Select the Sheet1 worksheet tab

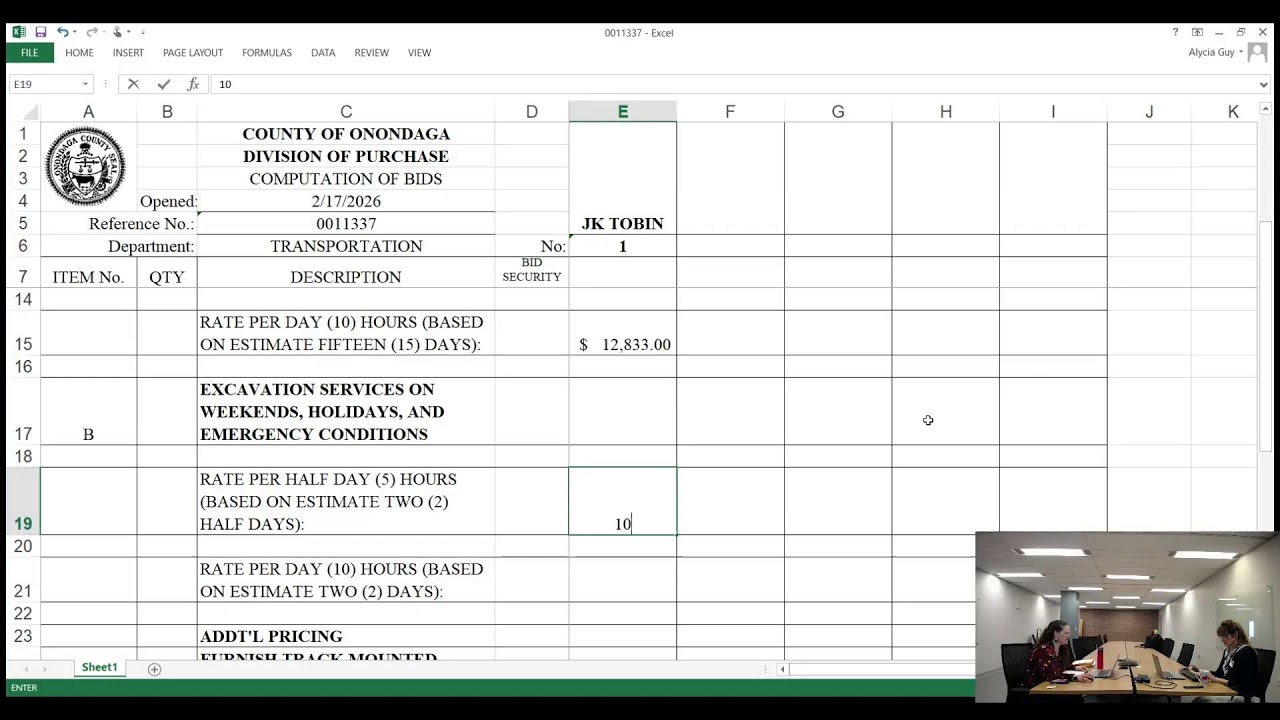[x=99, y=668]
